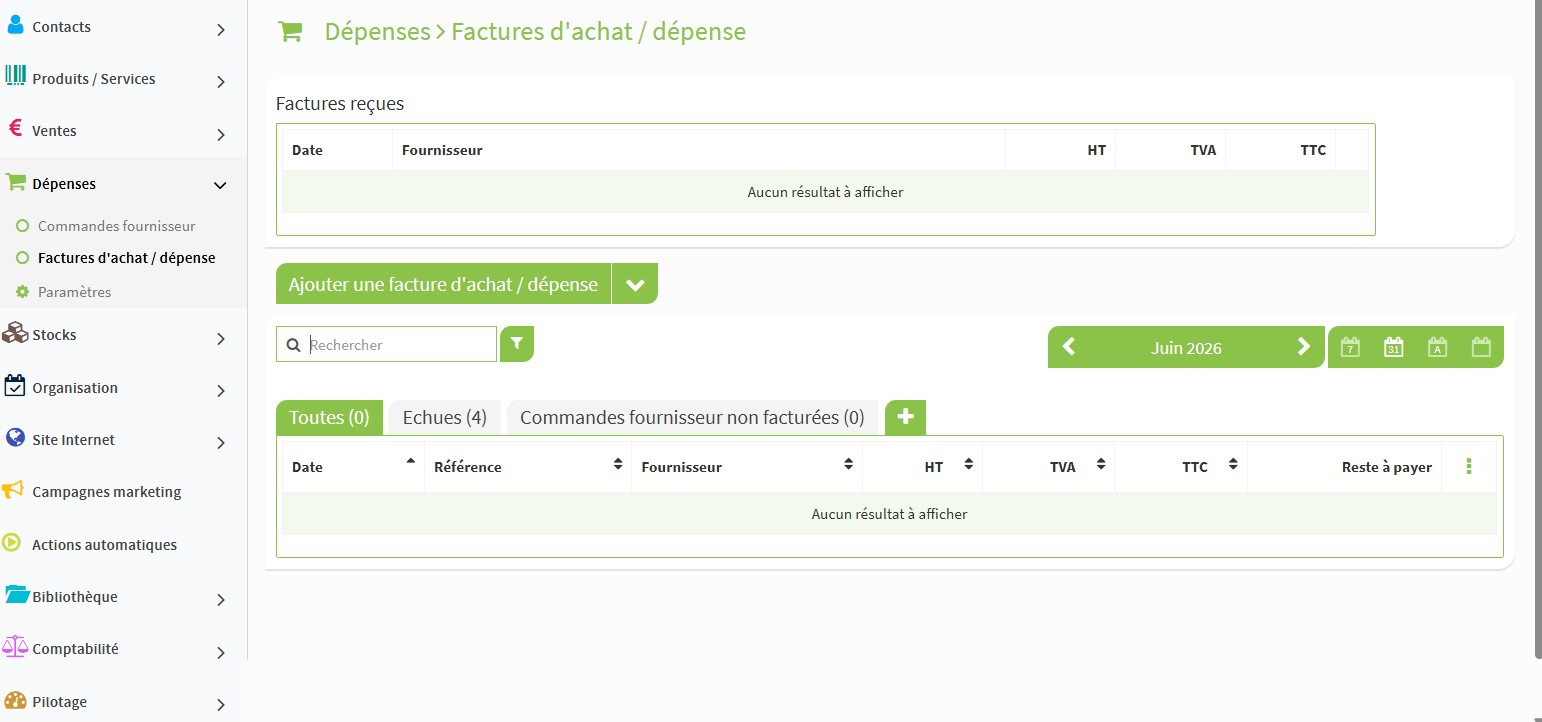
Task: Click the Actions automatiques play icon
Action: point(12,543)
